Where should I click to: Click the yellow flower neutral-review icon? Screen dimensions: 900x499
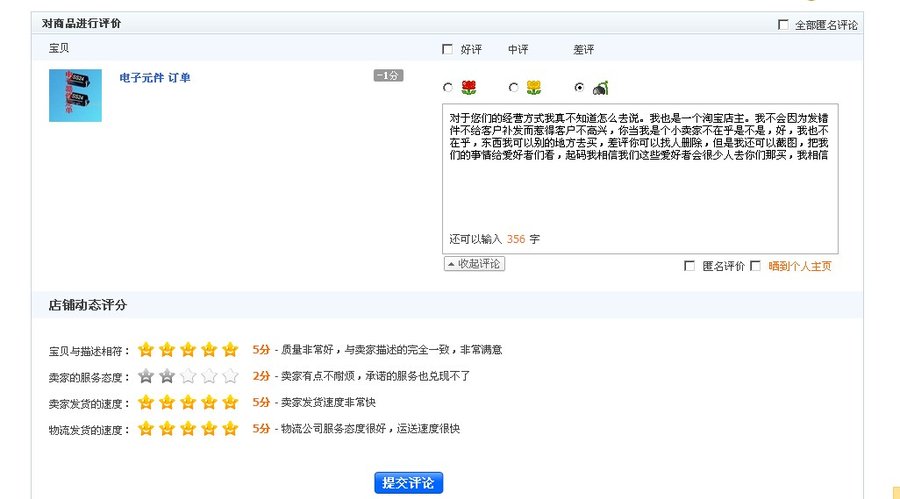click(534, 88)
